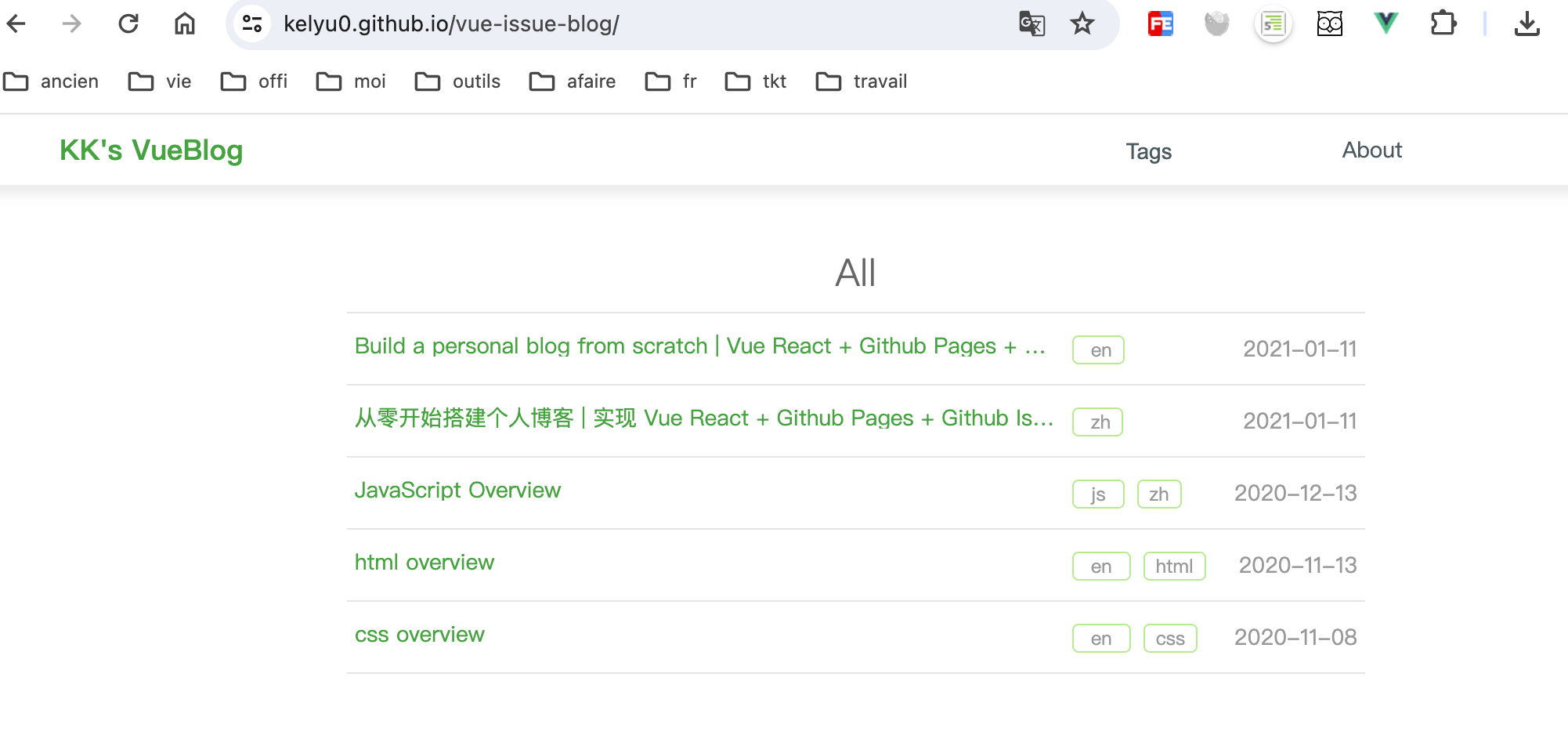Open the owl-eyes extension icon
Viewport: 1568px width, 735px height.
click(1330, 24)
